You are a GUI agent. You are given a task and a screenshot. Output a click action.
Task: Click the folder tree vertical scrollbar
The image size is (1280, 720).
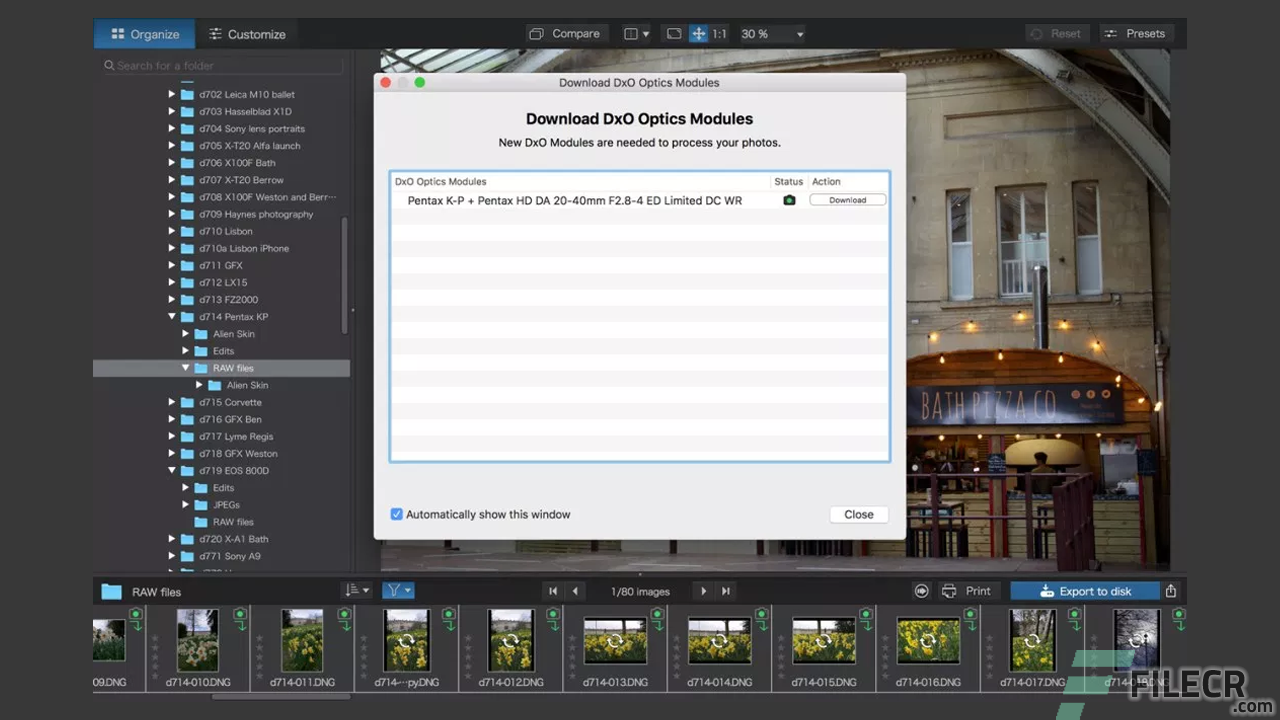pos(345,275)
